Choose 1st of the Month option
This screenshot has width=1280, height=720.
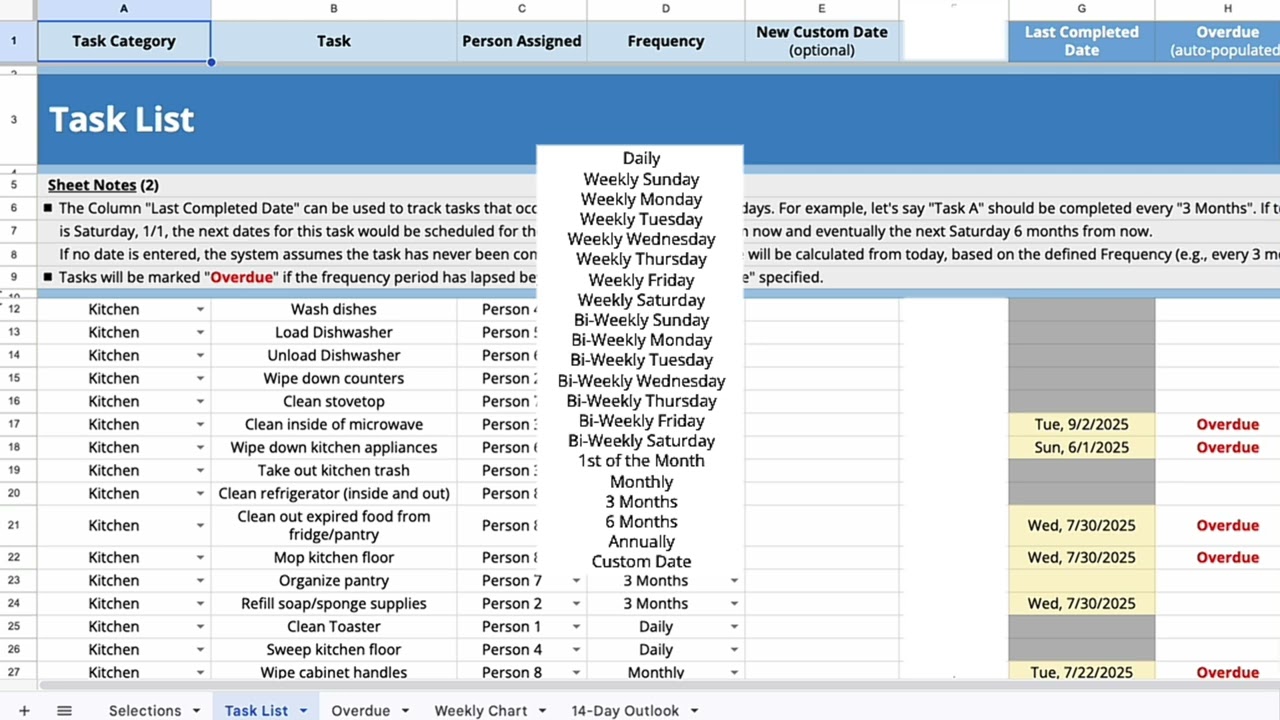641,461
